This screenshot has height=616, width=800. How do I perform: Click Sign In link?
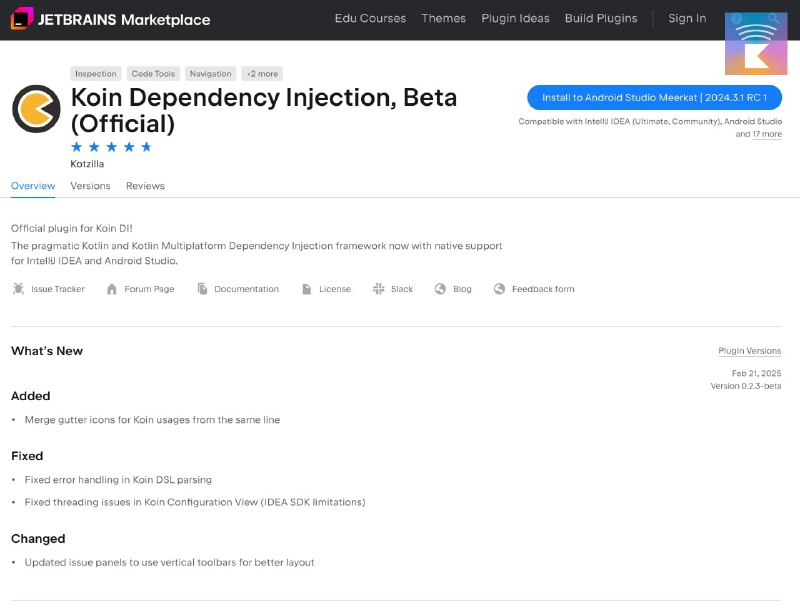[687, 18]
